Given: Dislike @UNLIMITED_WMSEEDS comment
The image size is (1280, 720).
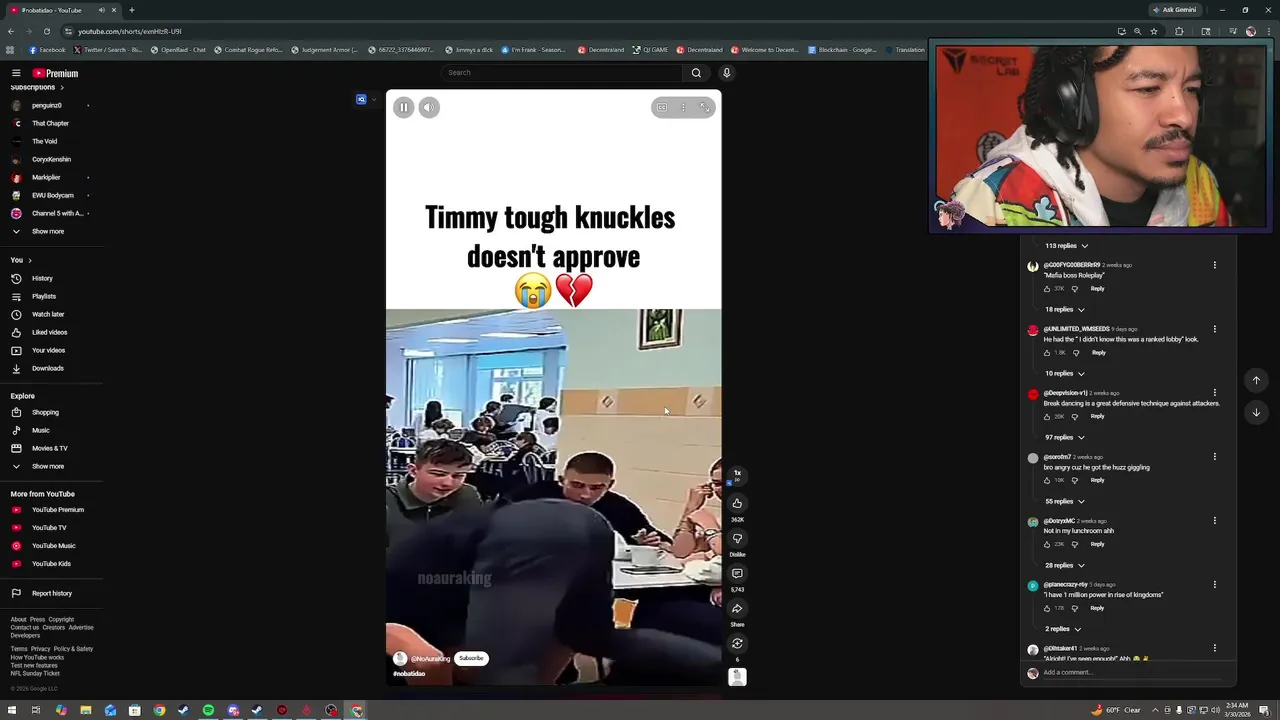Looking at the screenshot, I should [1076, 353].
